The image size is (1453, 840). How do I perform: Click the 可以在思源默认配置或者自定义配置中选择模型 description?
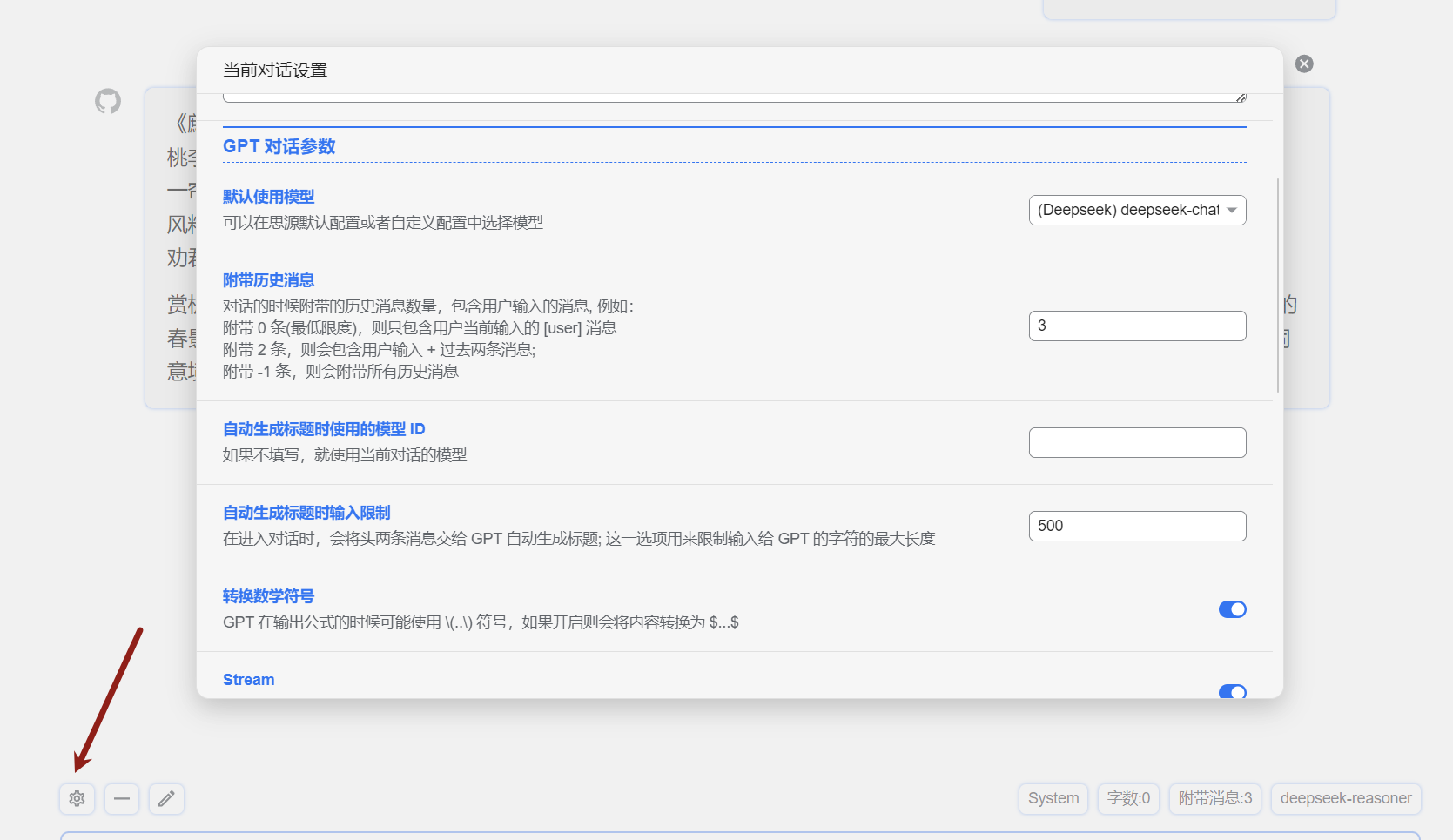pos(383,223)
